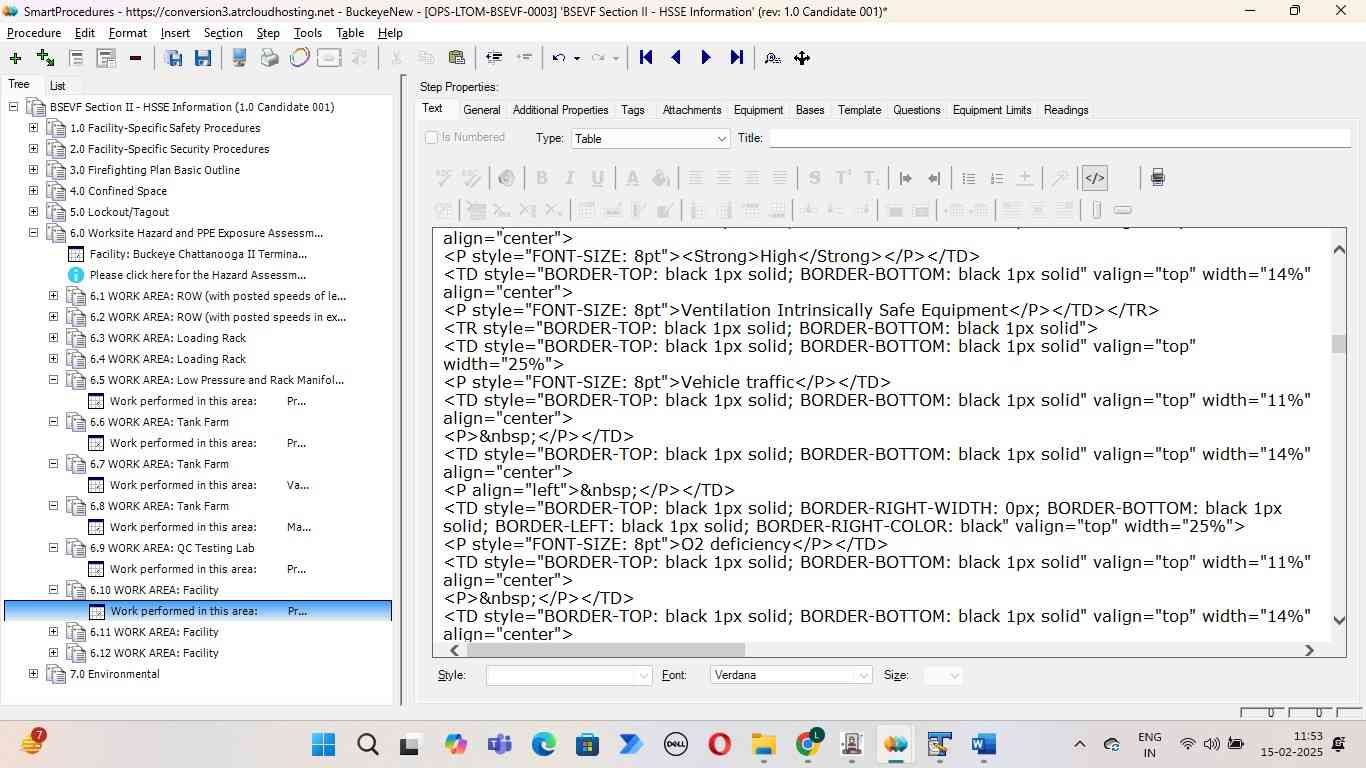Select 6.9 WORK AREA: QC Testing Lab
This screenshot has width=1366, height=768.
pos(172,548)
